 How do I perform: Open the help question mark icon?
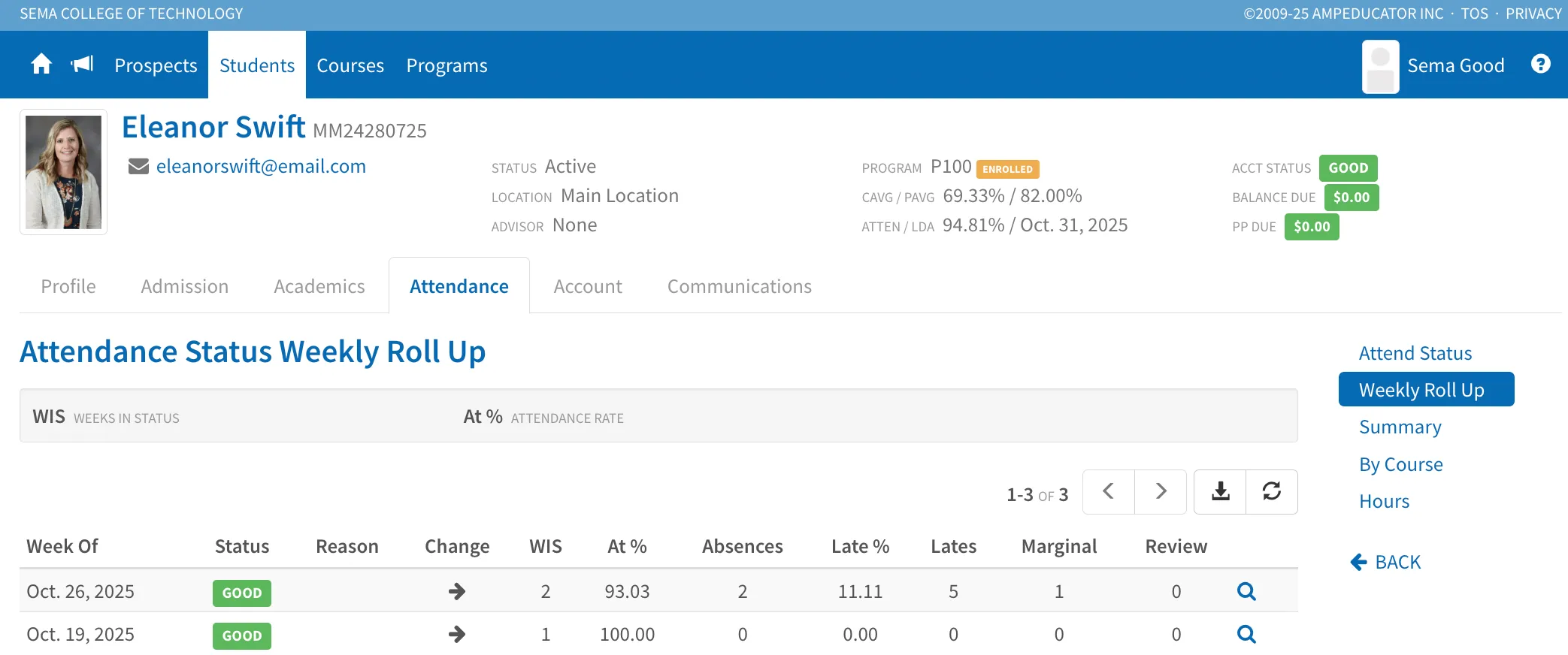click(x=1540, y=65)
